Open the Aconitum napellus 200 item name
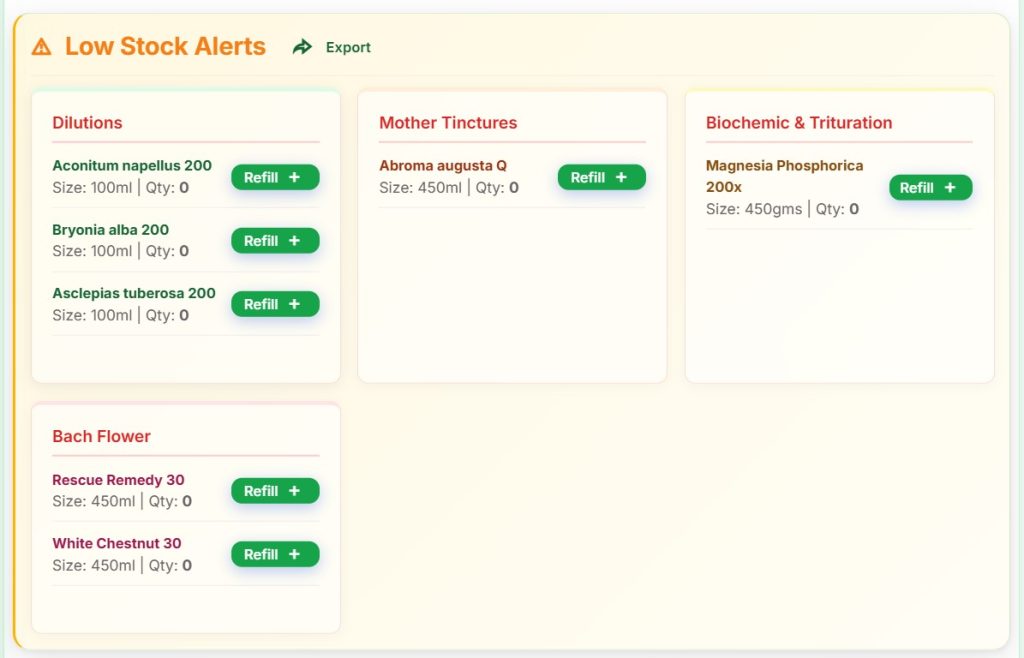1024x658 pixels. coord(132,166)
